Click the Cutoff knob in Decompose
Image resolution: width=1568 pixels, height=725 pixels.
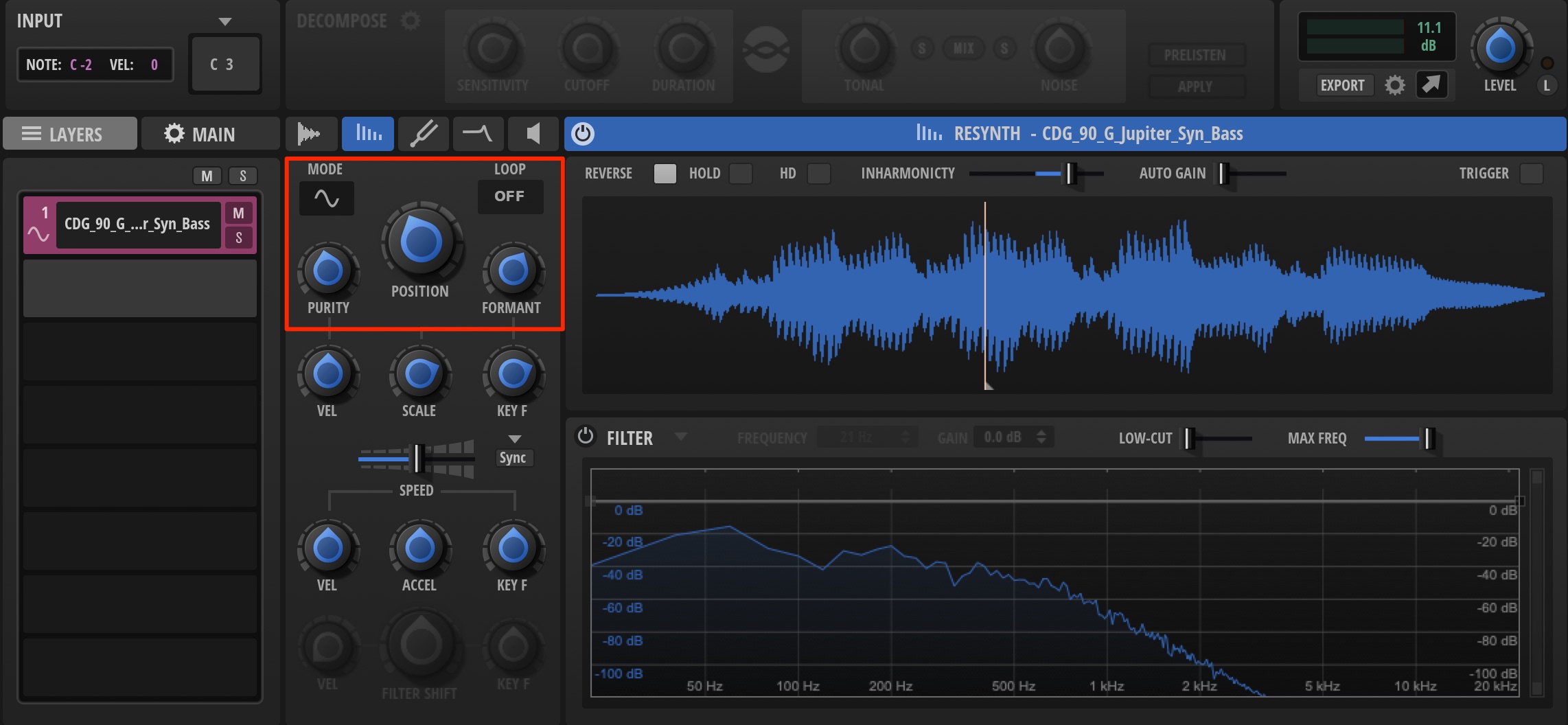click(588, 48)
